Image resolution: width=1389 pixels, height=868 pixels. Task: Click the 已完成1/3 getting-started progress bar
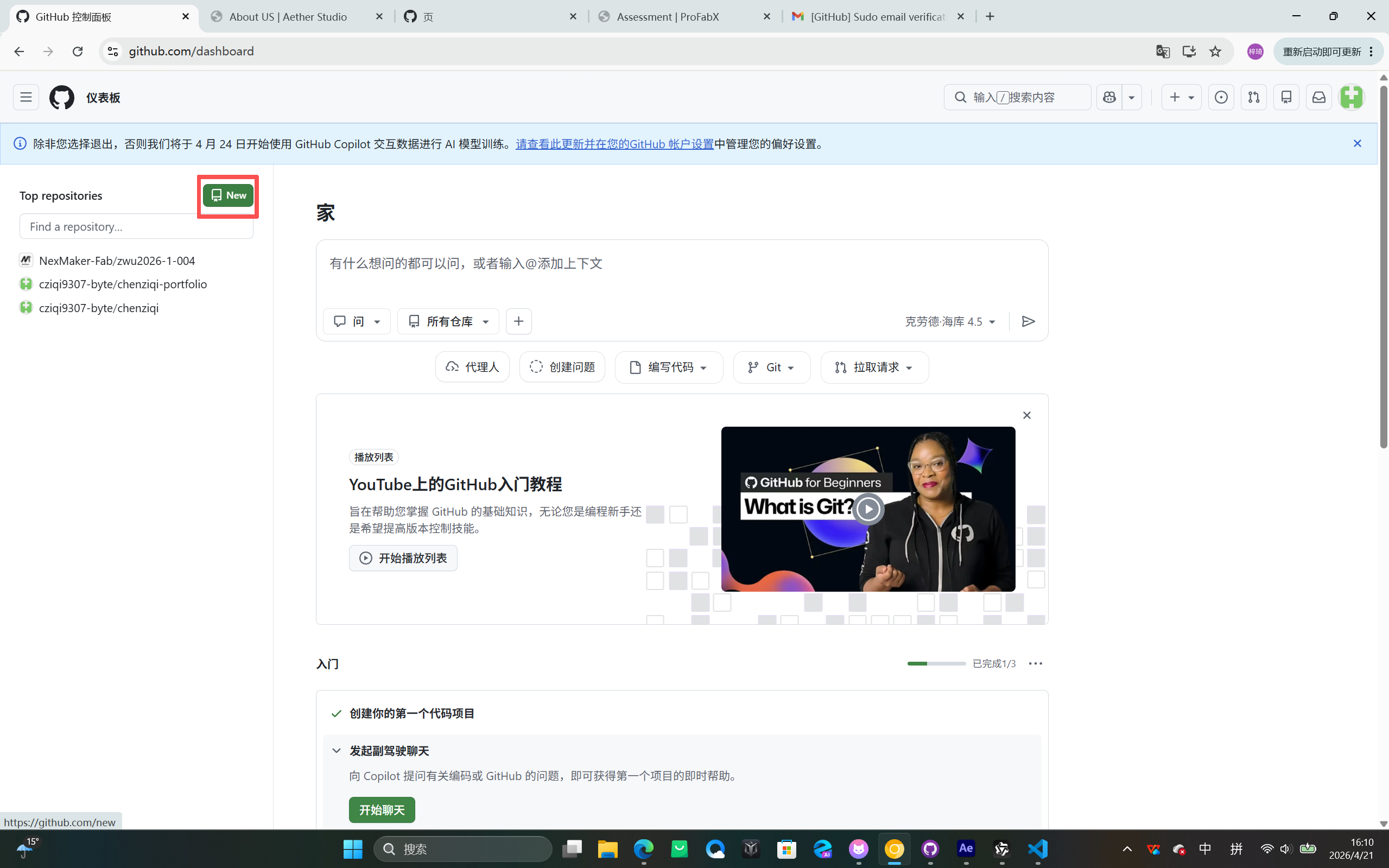[936, 664]
